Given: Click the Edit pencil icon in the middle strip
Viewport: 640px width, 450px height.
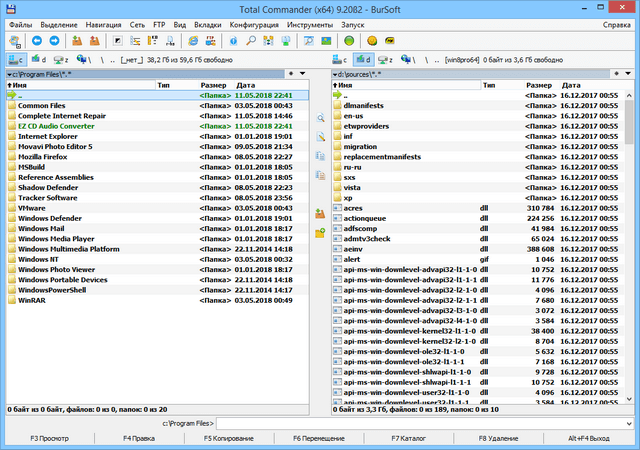Looking at the screenshot, I should (320, 137).
